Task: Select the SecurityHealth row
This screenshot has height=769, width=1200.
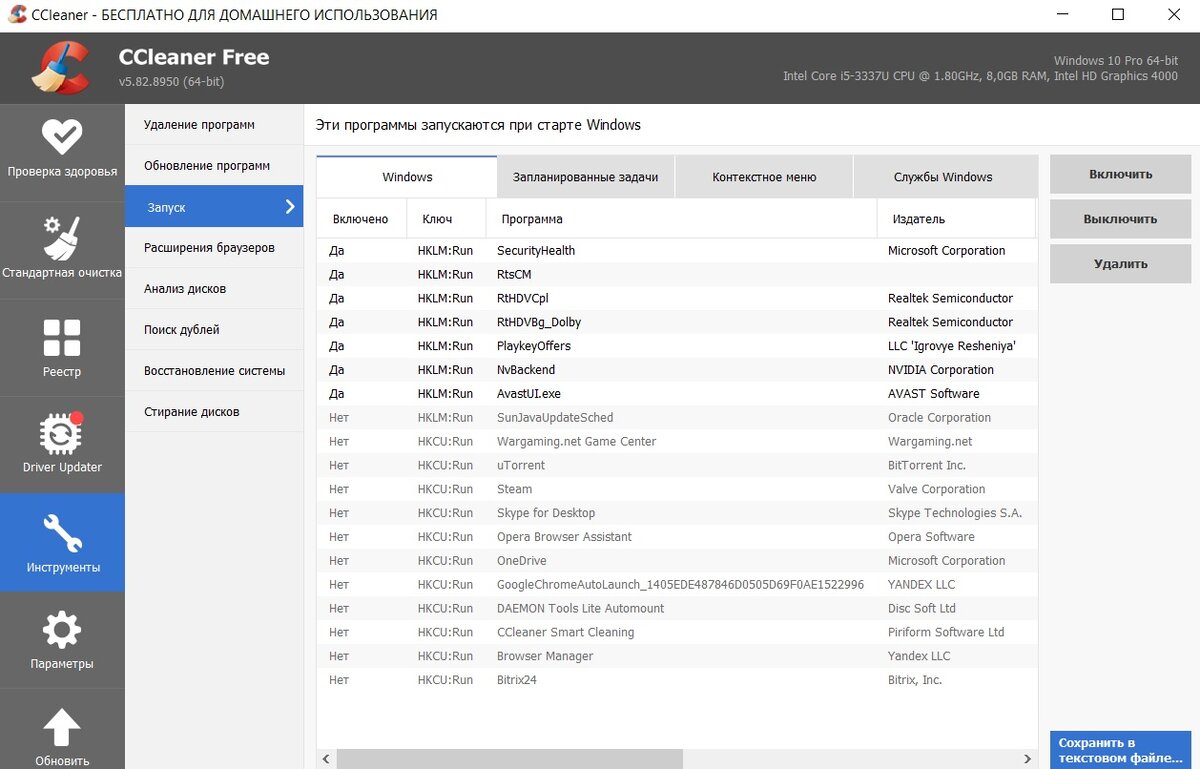Action: click(677, 251)
